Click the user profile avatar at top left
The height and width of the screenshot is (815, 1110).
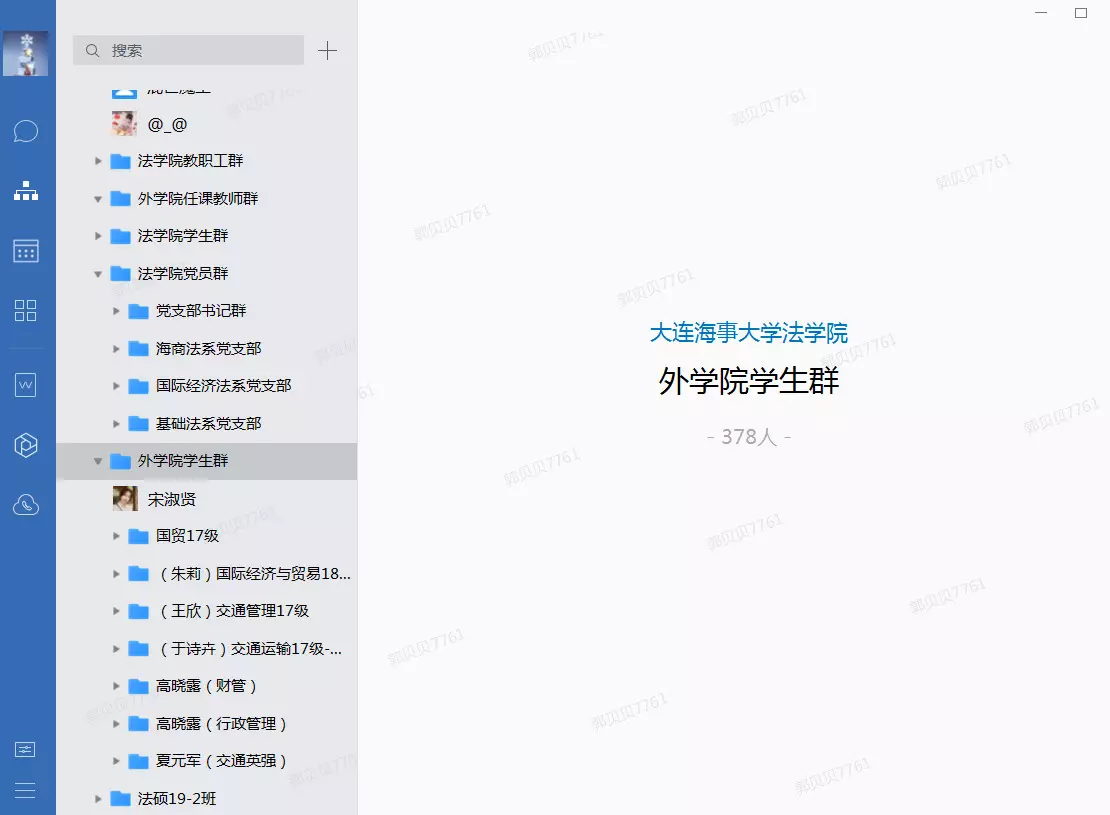click(26, 53)
